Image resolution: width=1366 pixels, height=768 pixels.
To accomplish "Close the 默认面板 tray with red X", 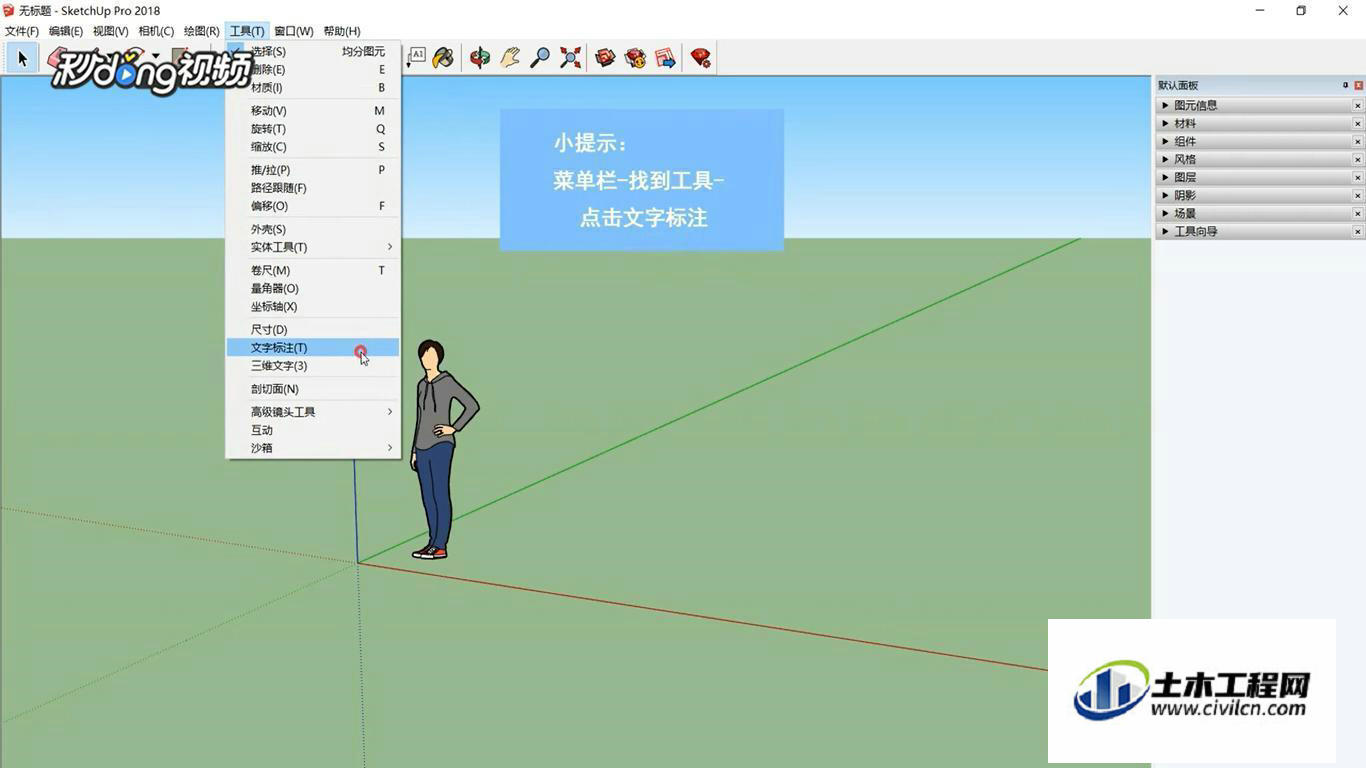I will click(x=1358, y=85).
